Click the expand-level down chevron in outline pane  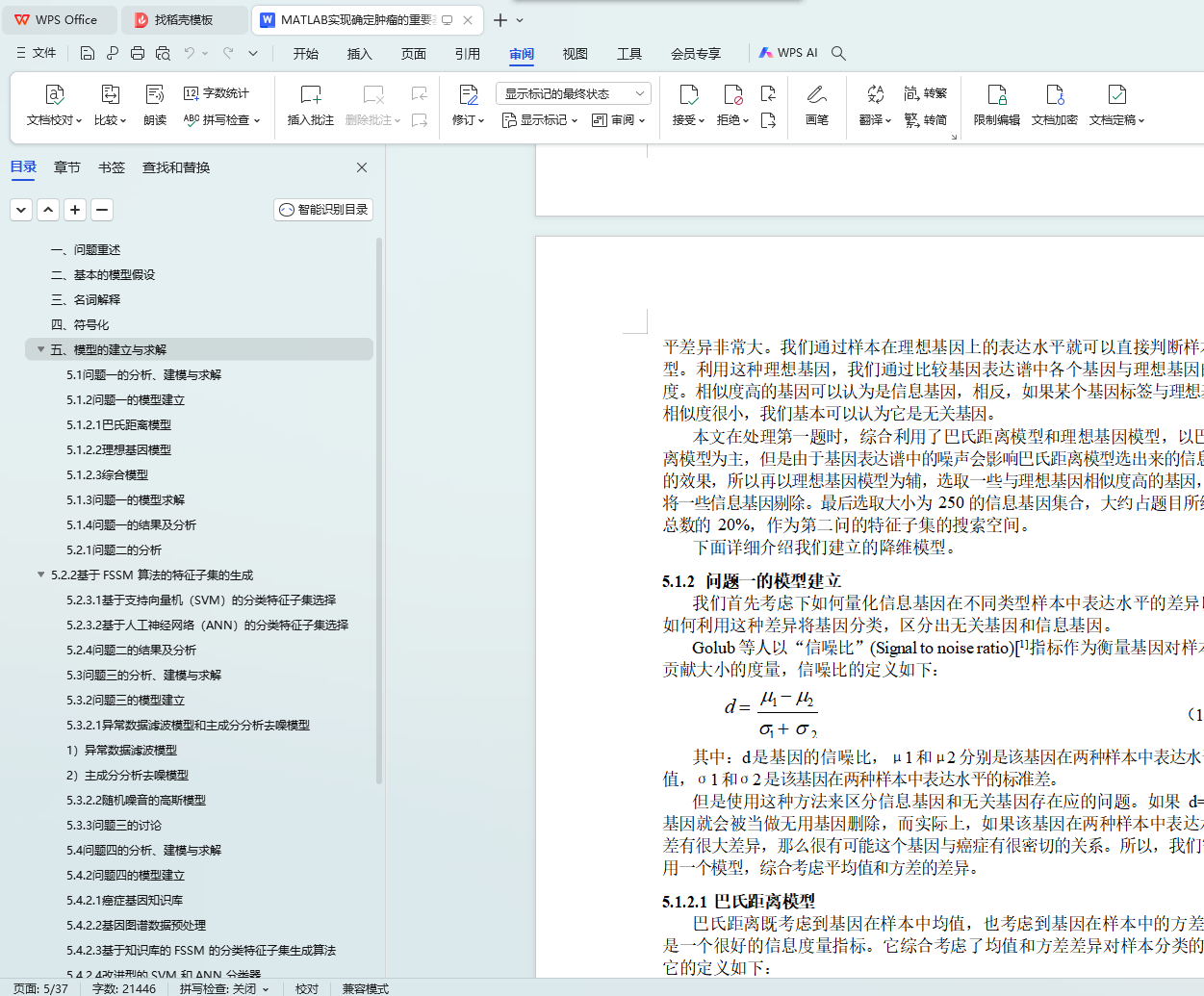click(x=21, y=210)
